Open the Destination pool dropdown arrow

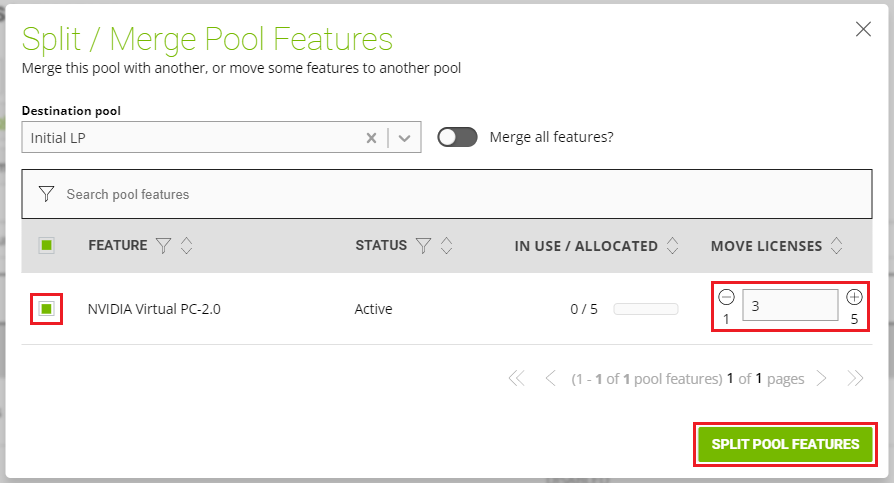[x=405, y=138]
